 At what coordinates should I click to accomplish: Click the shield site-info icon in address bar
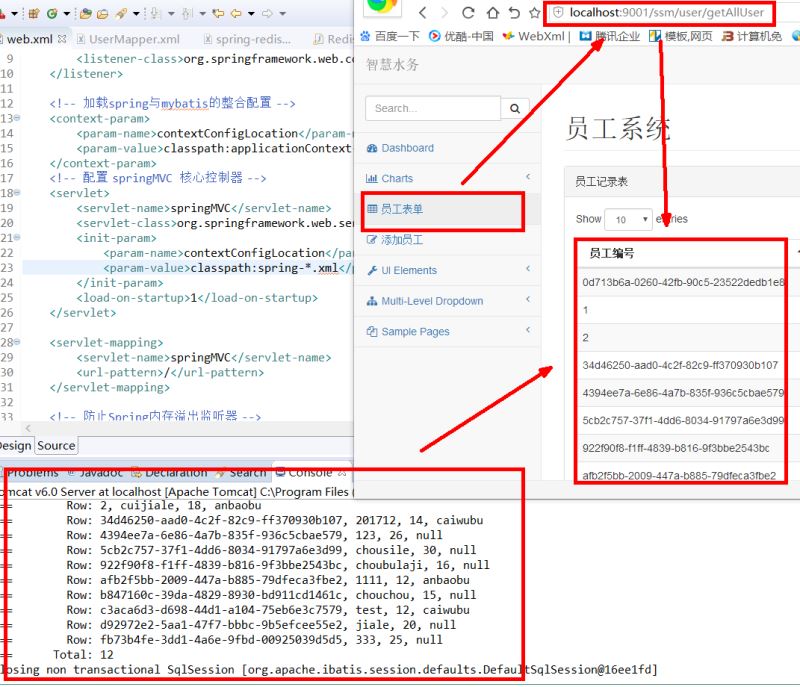coord(558,12)
